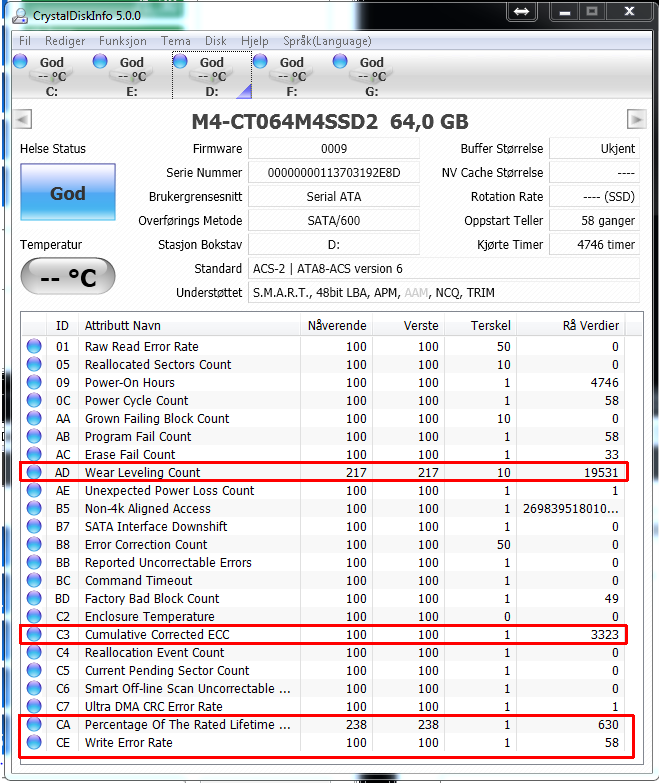Image resolution: width=659 pixels, height=783 pixels.
Task: Open the Rediger menu
Action: coord(65,41)
